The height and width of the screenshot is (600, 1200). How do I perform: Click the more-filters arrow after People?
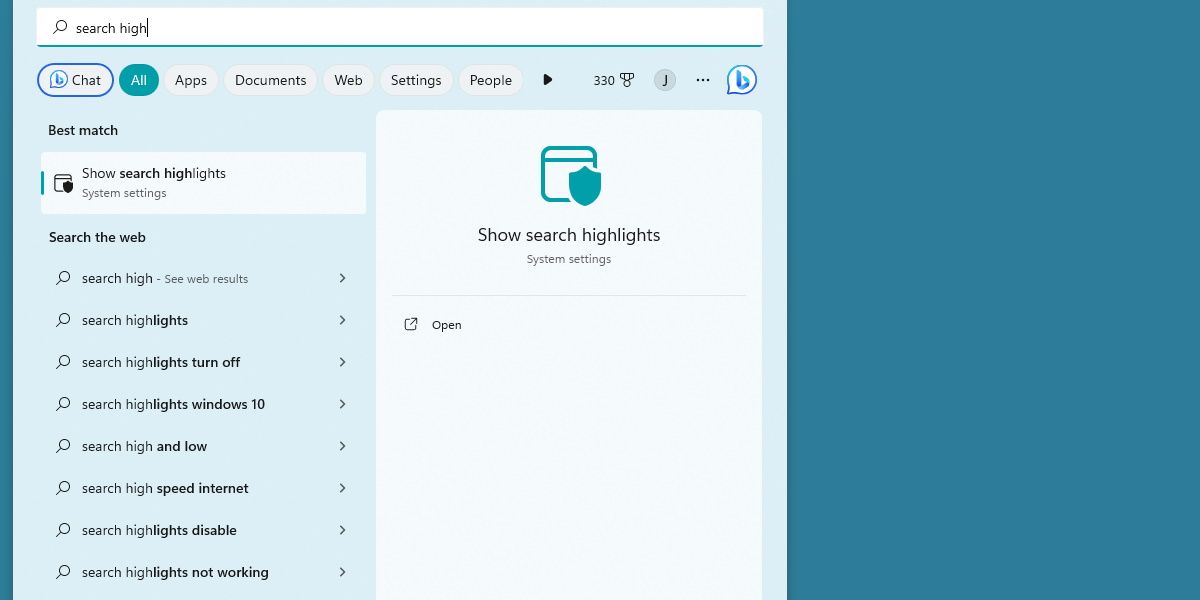[x=548, y=80]
